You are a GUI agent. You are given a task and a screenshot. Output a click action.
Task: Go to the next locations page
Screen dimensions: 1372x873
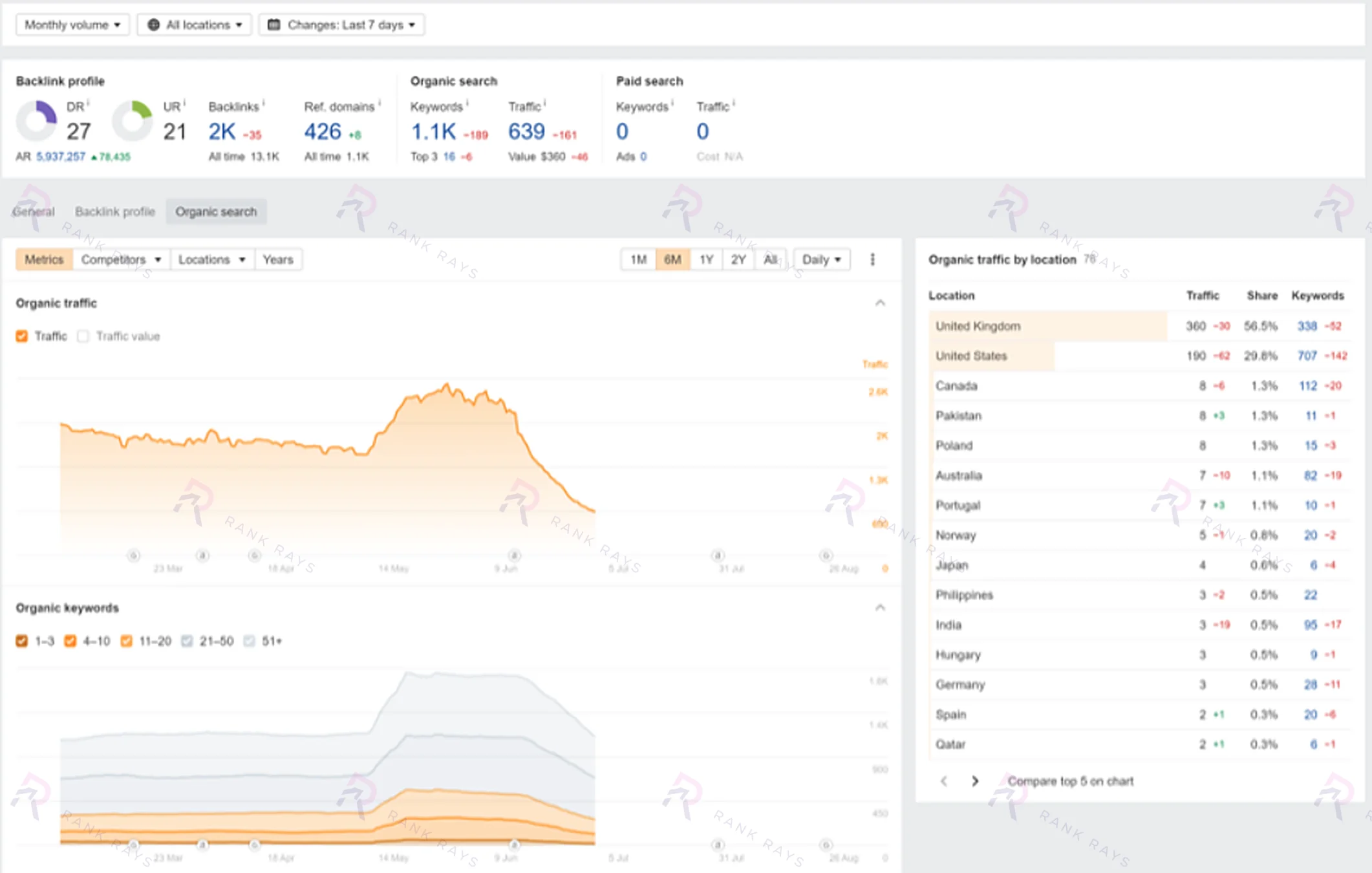pos(975,781)
